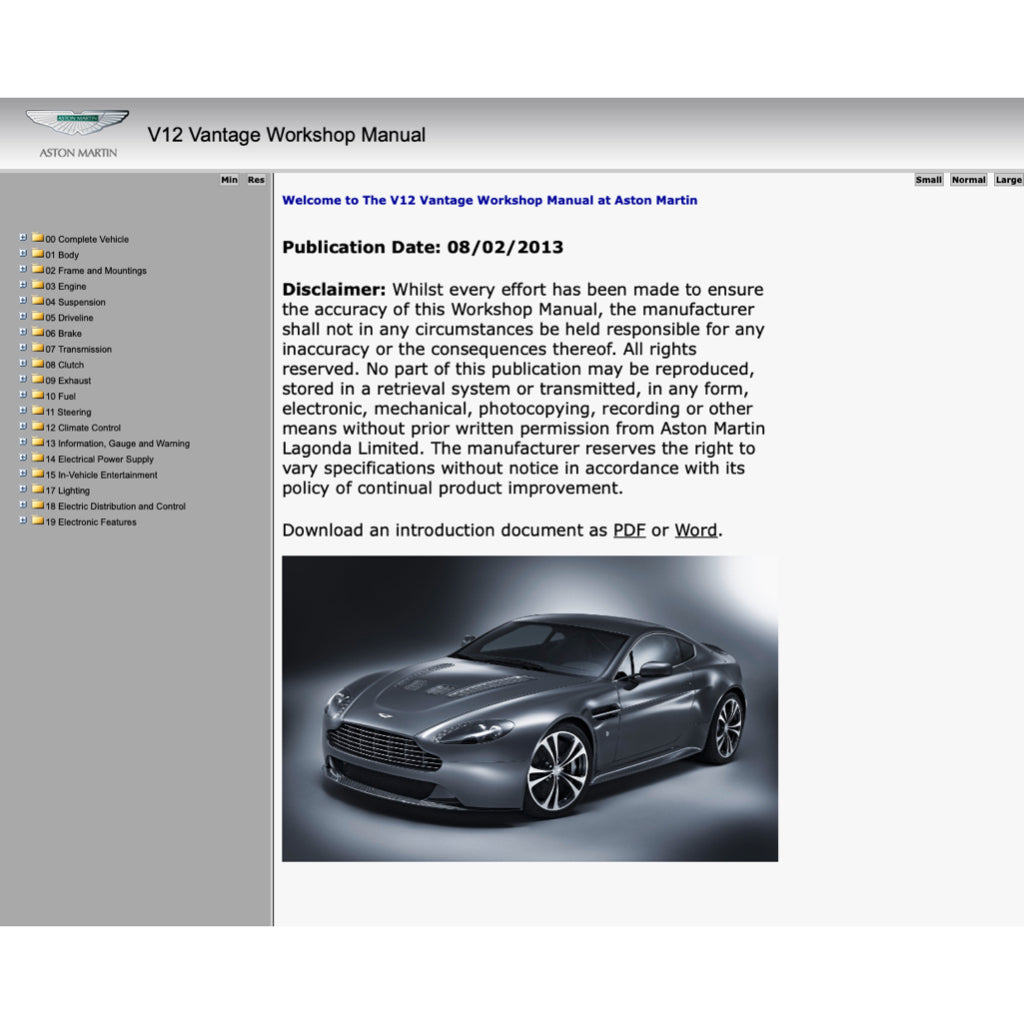The height and width of the screenshot is (1024, 1024).
Task: Expand the 07 Transmission section
Action: (24, 348)
